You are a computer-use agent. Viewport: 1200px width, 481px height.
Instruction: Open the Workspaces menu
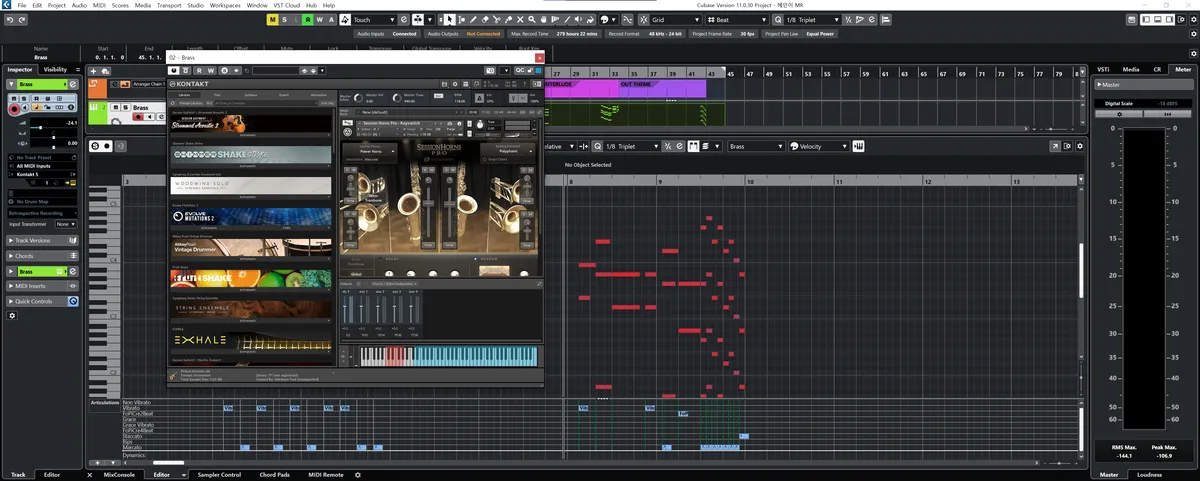225,5
